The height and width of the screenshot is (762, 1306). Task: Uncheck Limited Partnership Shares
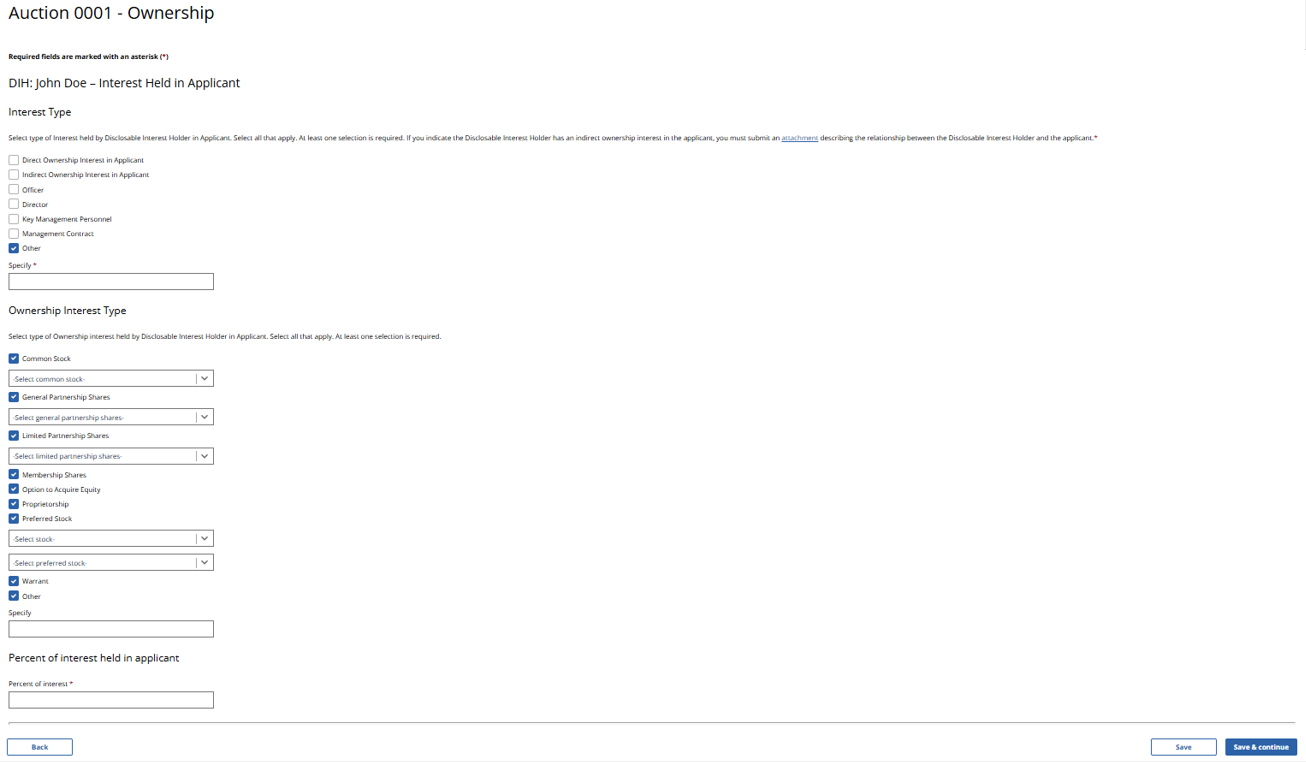tap(14, 436)
